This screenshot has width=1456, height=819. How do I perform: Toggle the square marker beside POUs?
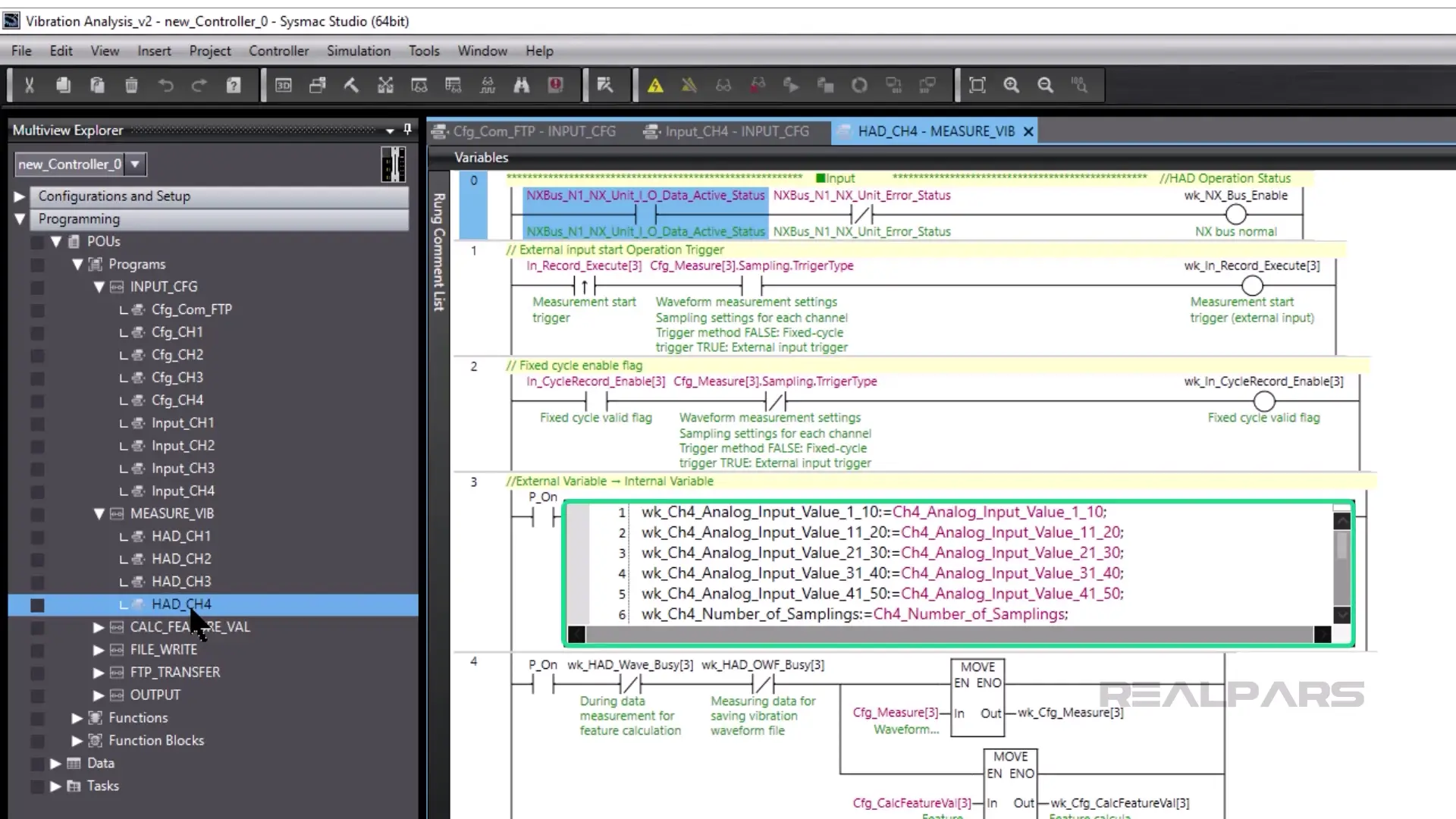coord(37,242)
